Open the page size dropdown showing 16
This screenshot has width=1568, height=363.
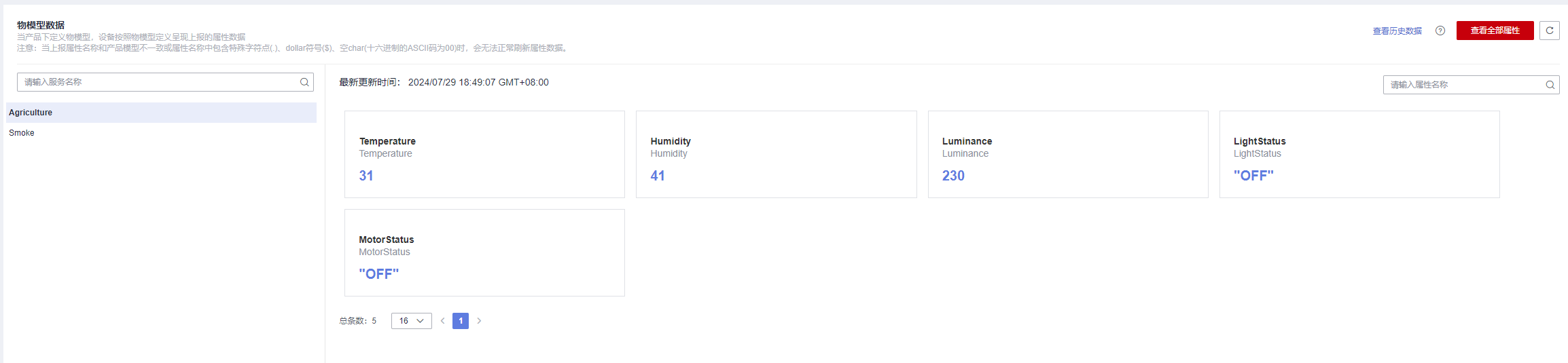pyautogui.click(x=411, y=321)
